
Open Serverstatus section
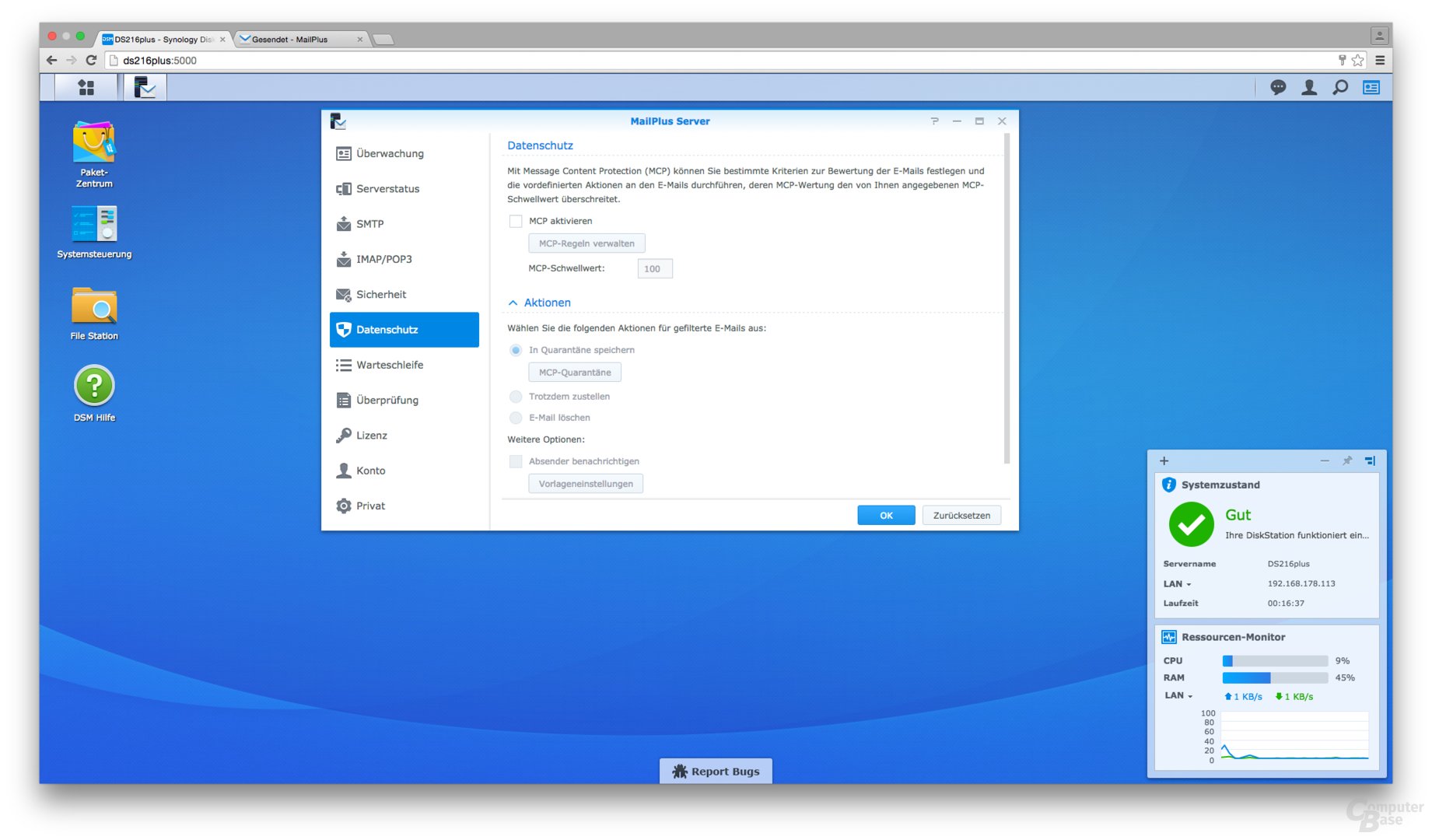coord(404,188)
